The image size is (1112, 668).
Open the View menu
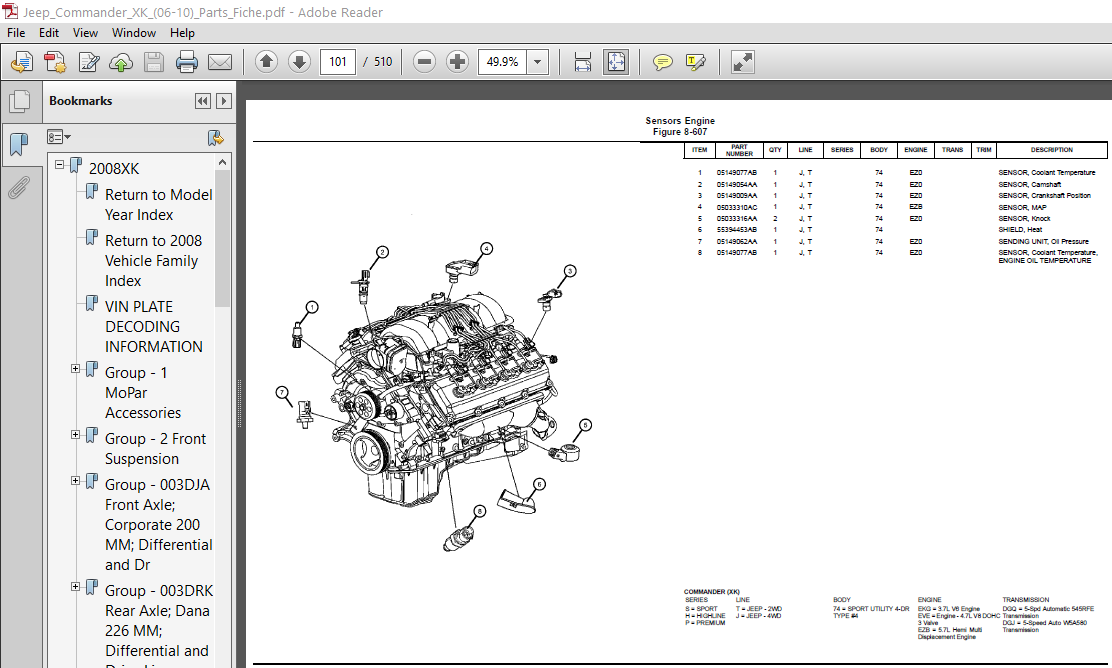85,33
